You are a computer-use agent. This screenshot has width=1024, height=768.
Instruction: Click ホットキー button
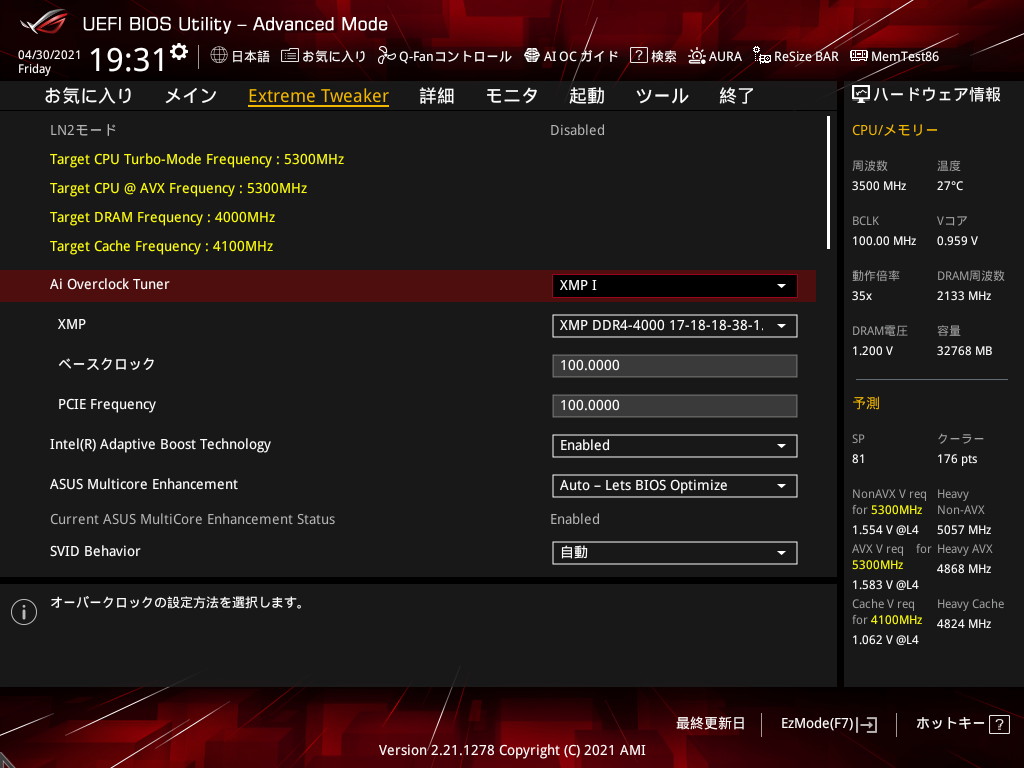click(x=963, y=724)
